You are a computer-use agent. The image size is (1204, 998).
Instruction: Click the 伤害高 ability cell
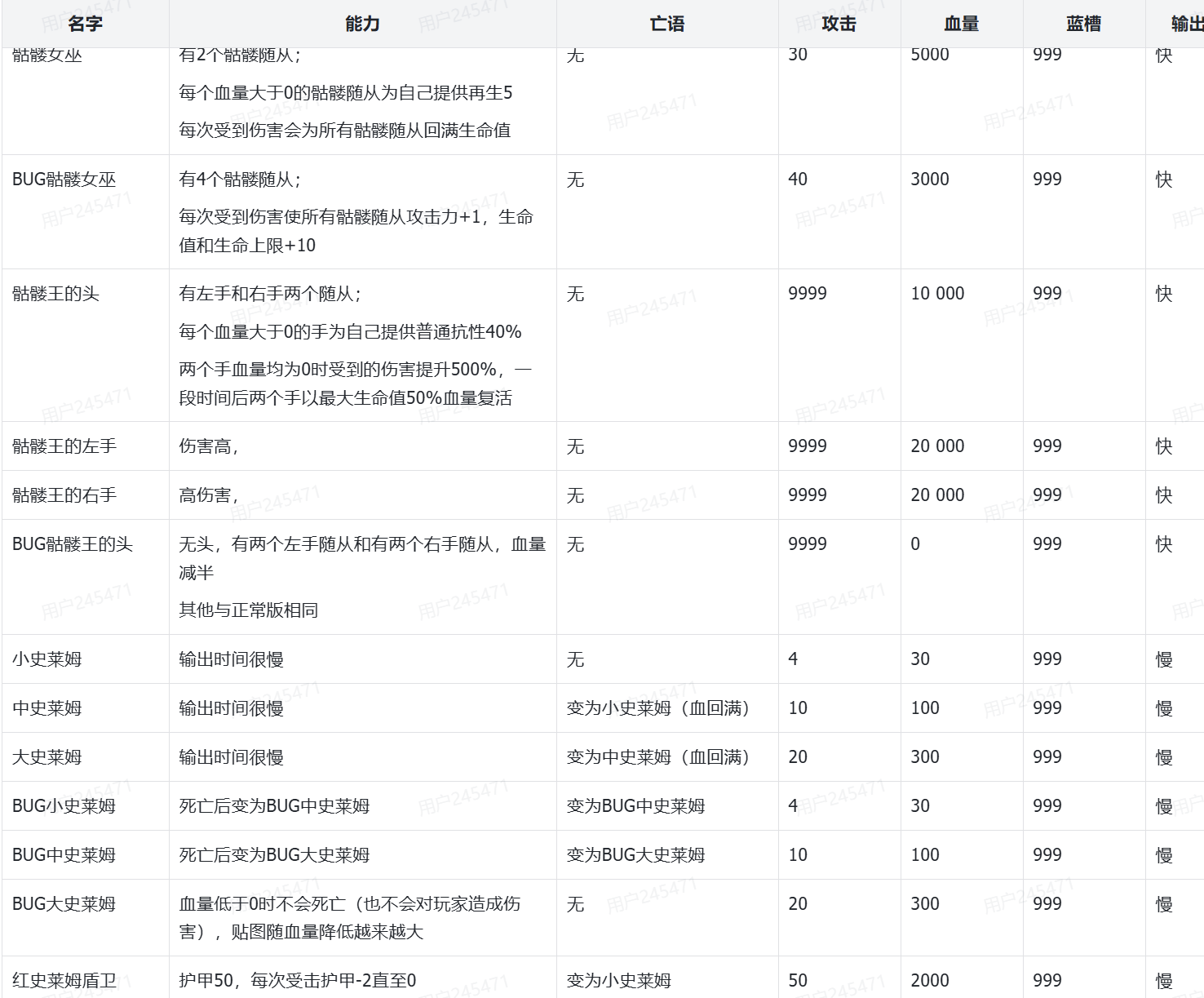tap(209, 446)
